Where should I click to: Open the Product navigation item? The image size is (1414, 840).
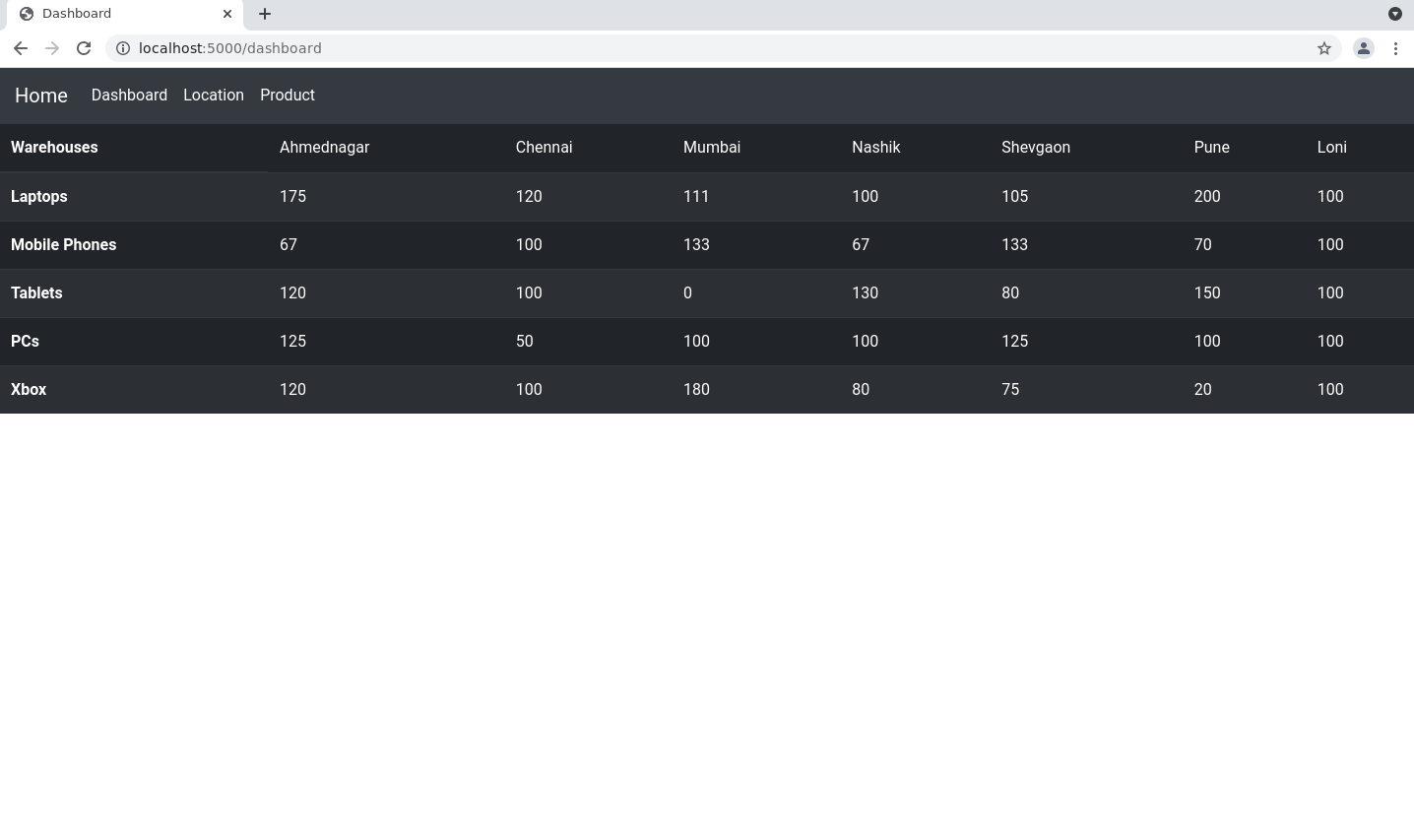288,95
